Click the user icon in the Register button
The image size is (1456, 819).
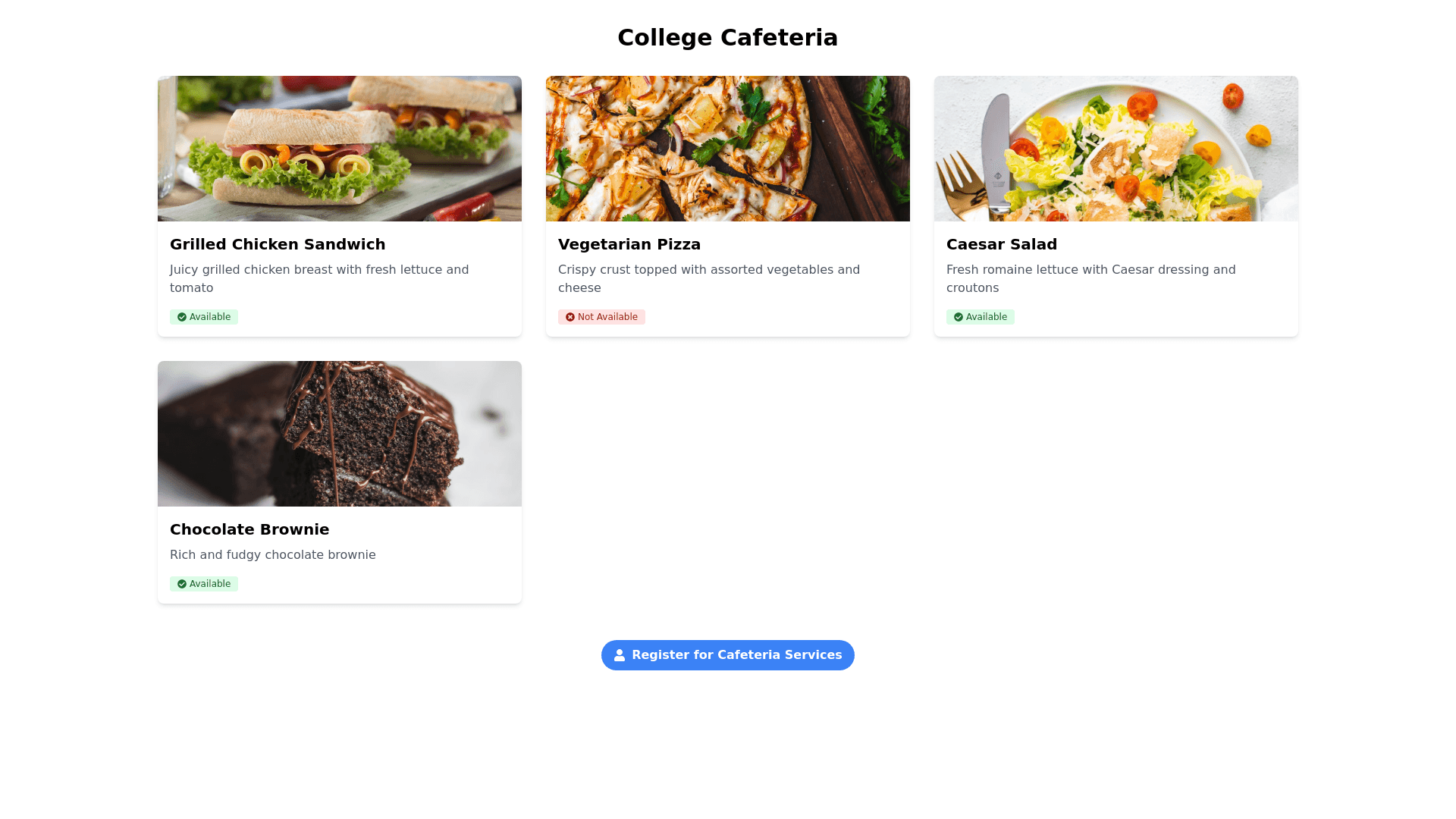pyautogui.click(x=620, y=655)
